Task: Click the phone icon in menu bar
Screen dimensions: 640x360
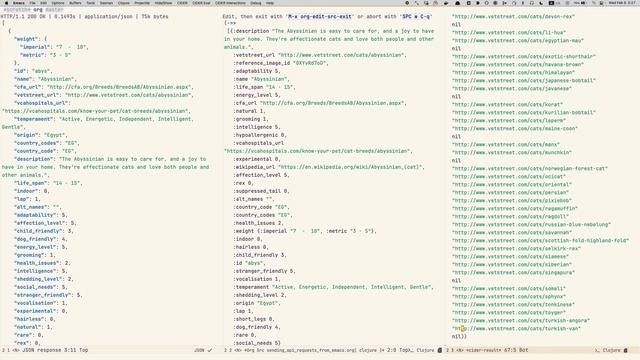Action: (x=542, y=3)
